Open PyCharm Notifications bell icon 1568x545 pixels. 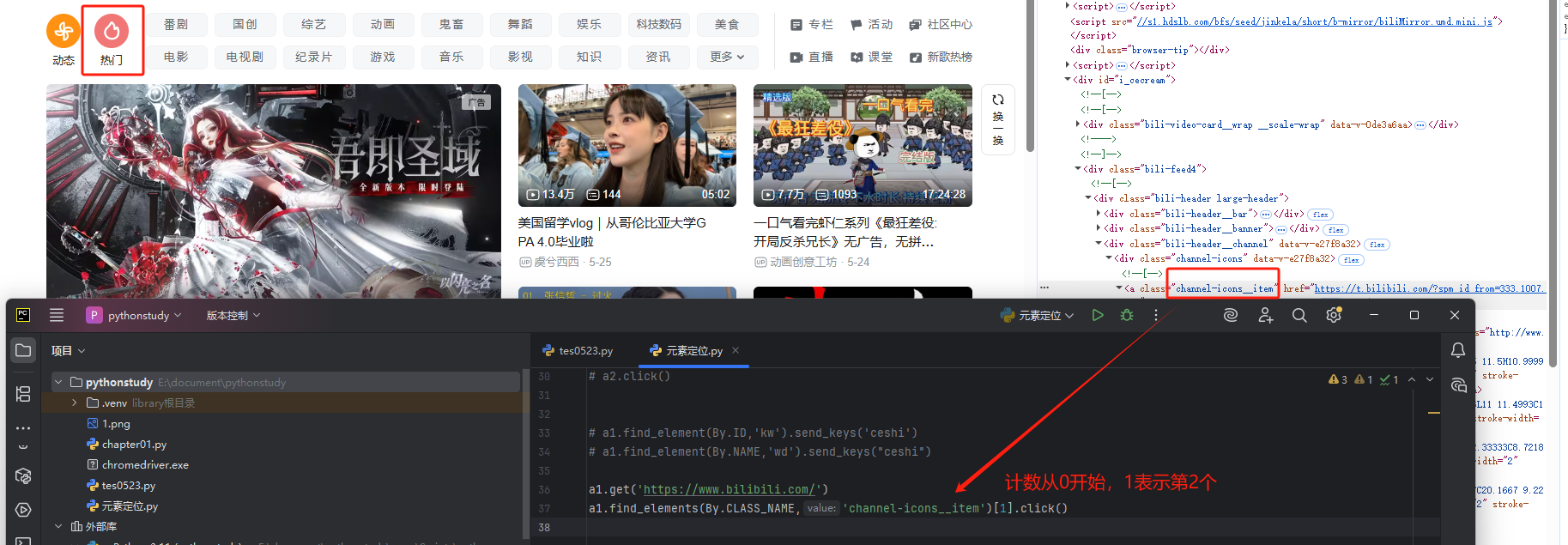[x=1458, y=350]
